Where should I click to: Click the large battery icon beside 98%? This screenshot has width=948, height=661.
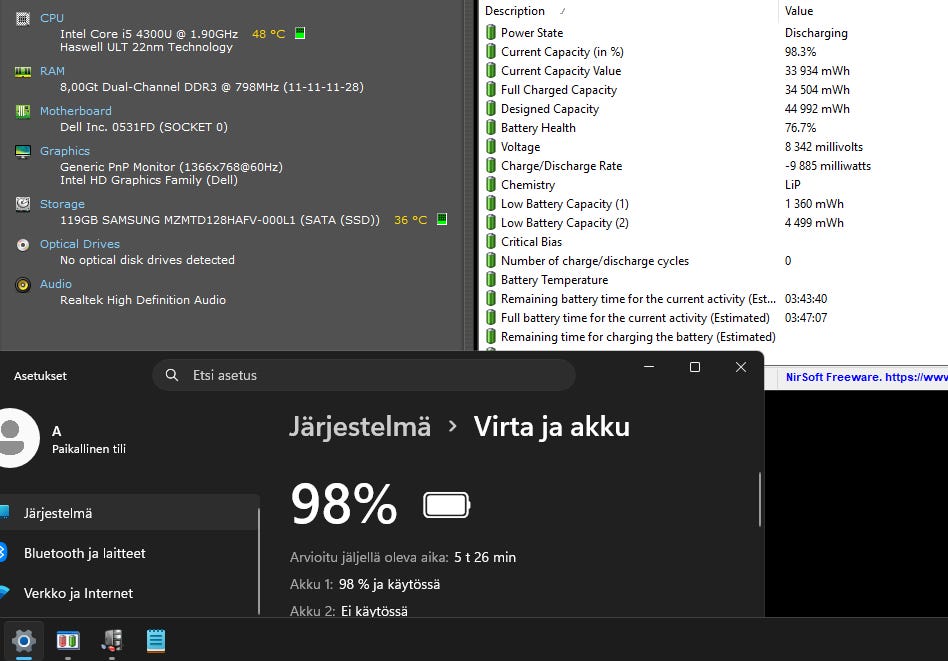click(x=447, y=505)
